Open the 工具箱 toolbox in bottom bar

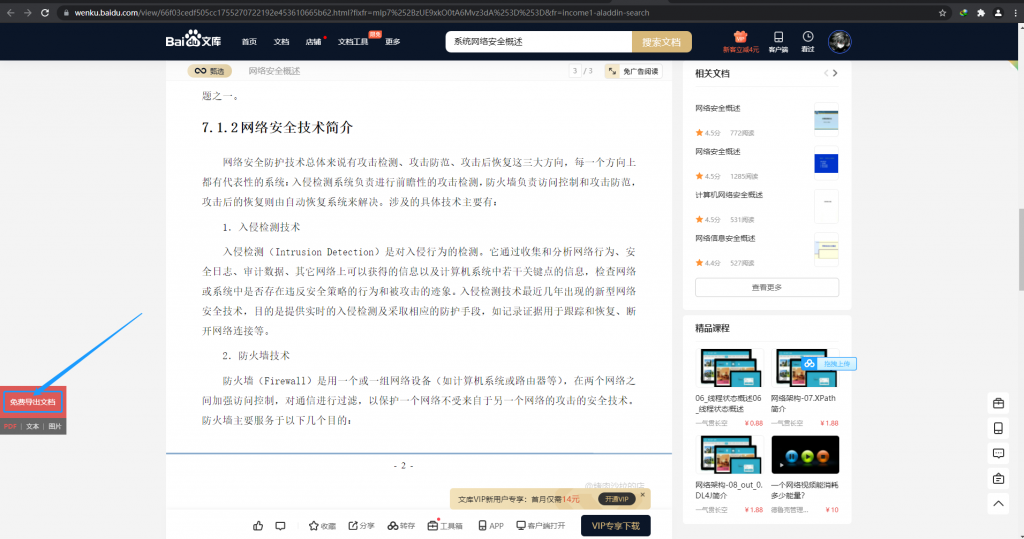445,526
